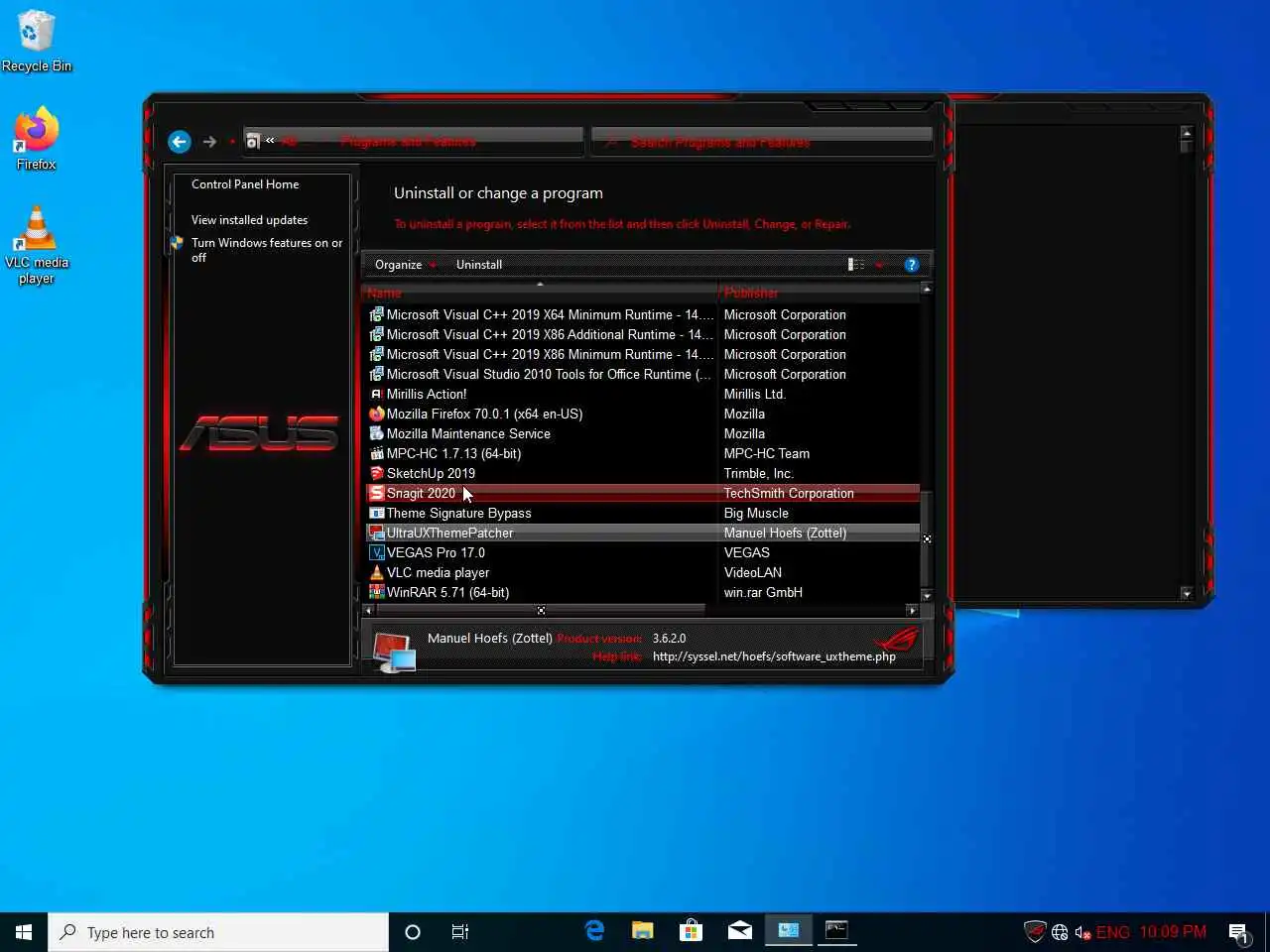Select Snagit 2020 program icon
Viewport: 1270px width, 952px height.
376,493
